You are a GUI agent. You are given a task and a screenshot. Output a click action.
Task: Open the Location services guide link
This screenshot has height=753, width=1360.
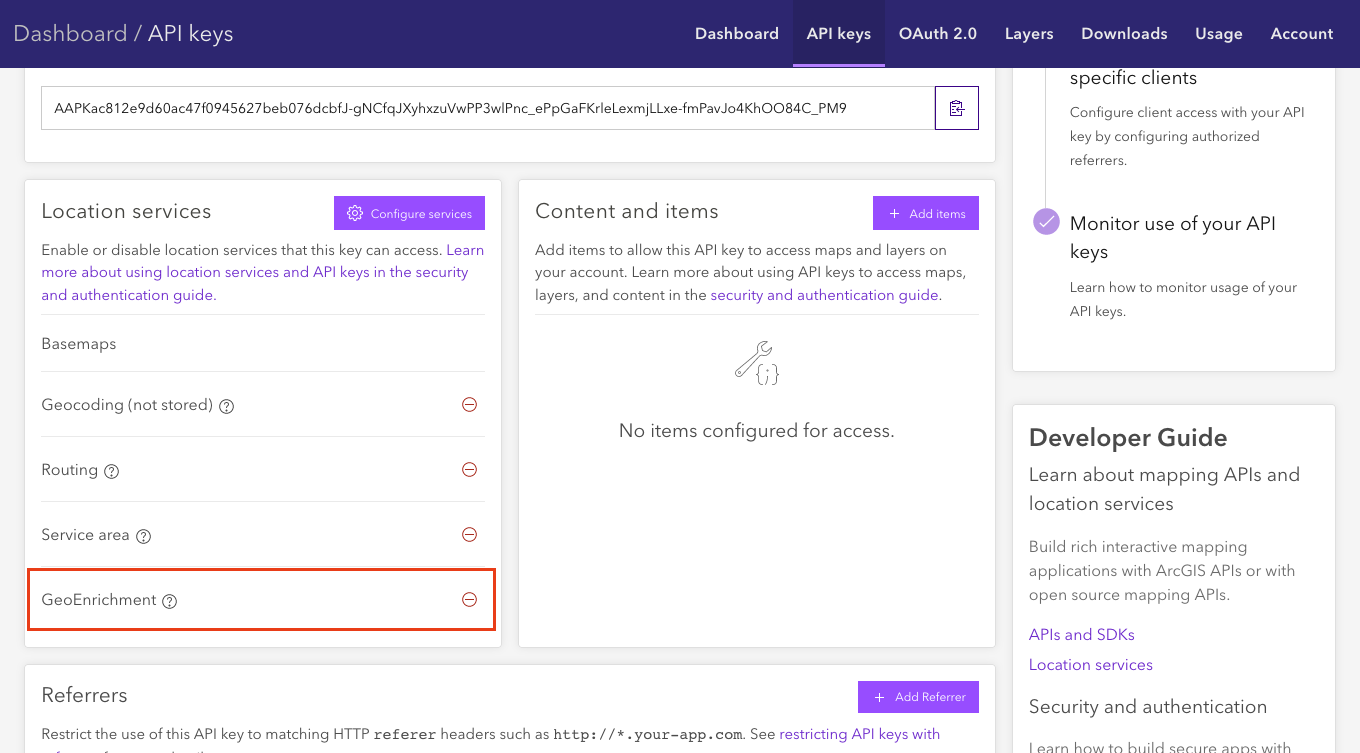coord(1091,665)
